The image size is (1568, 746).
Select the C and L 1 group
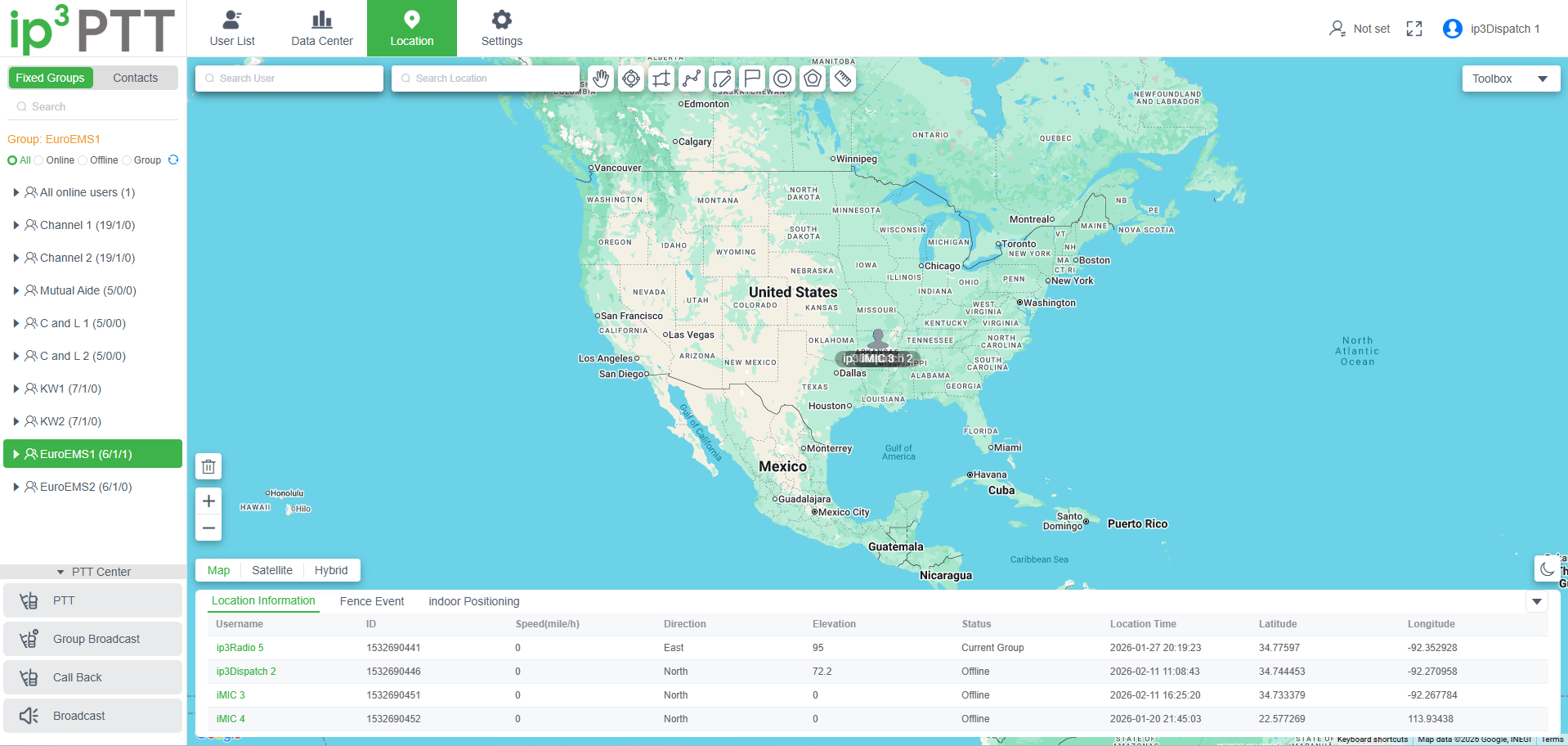92,323
